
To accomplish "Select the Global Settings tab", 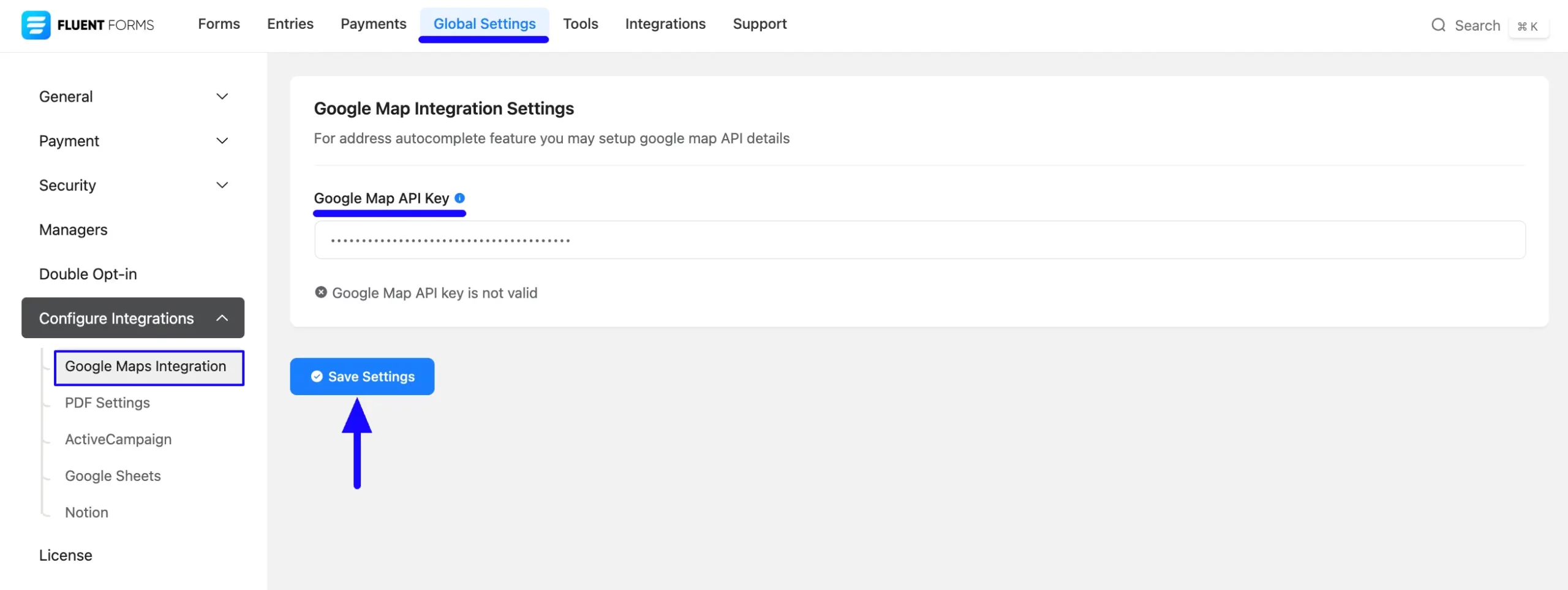I will tap(484, 24).
